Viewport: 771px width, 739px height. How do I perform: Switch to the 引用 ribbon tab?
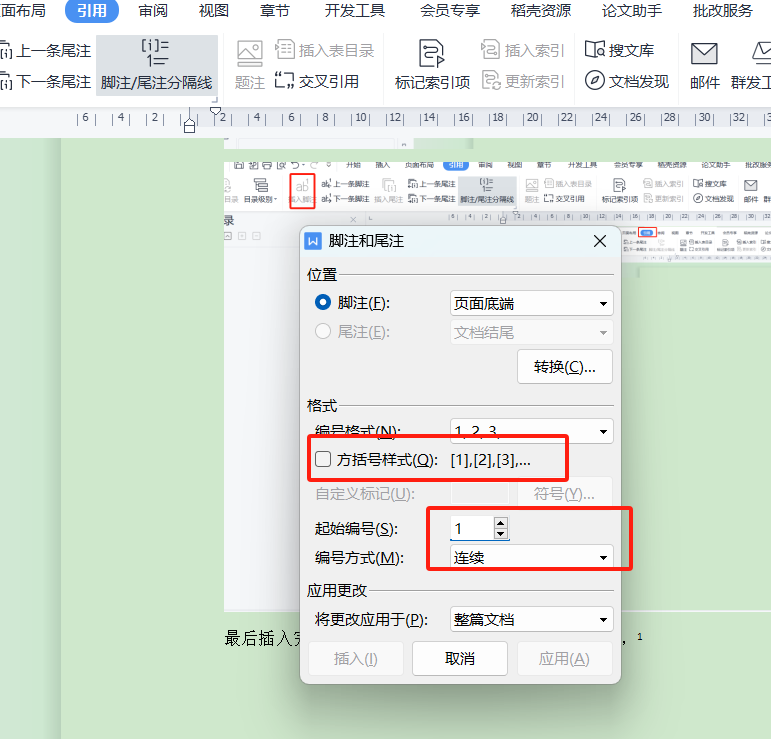pos(92,10)
